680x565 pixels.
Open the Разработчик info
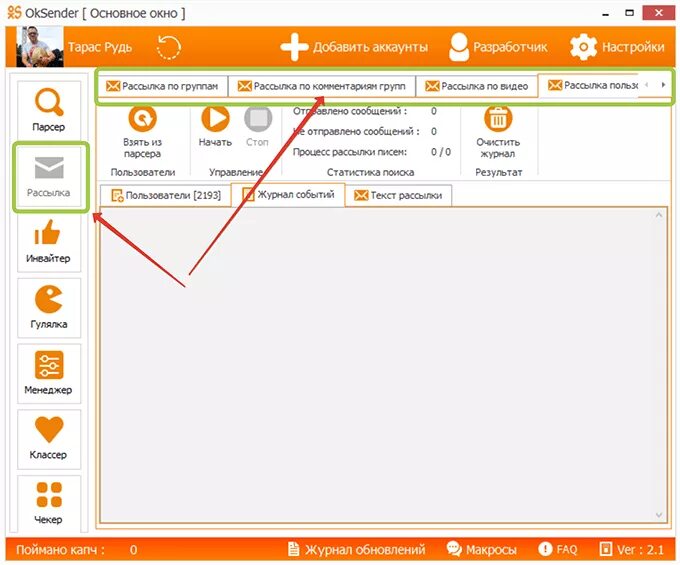point(498,47)
